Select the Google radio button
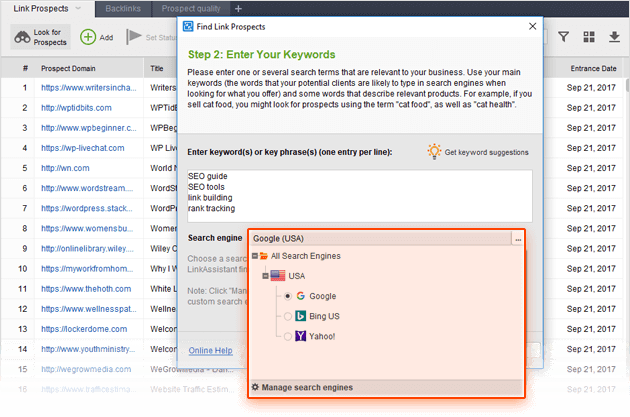The width and height of the screenshot is (630, 417). click(288, 297)
